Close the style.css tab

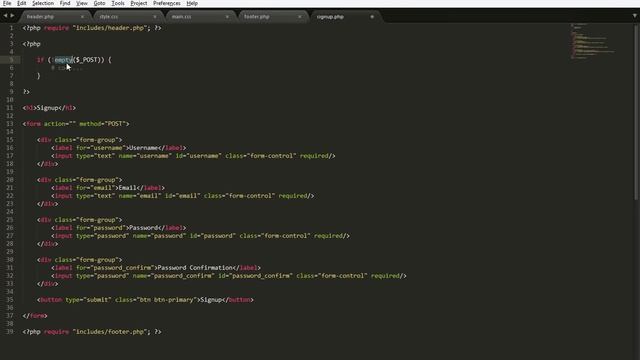pyautogui.click(x=155, y=17)
